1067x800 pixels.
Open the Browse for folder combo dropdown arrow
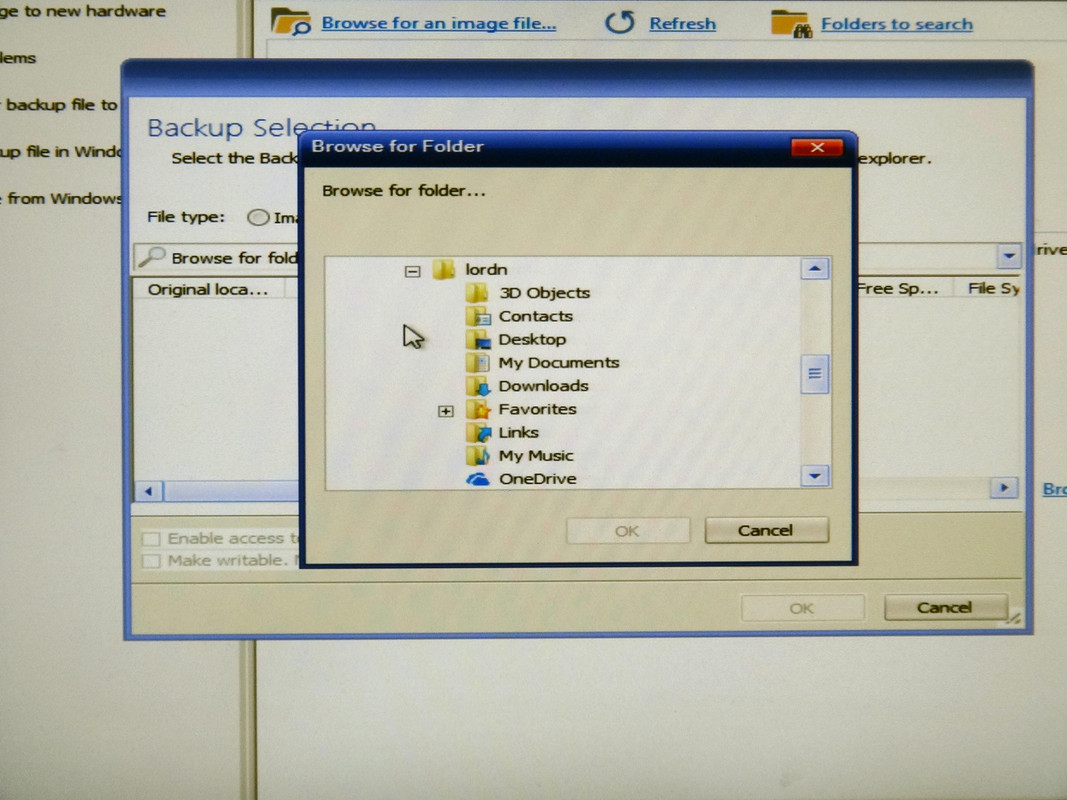pyautogui.click(x=1008, y=256)
